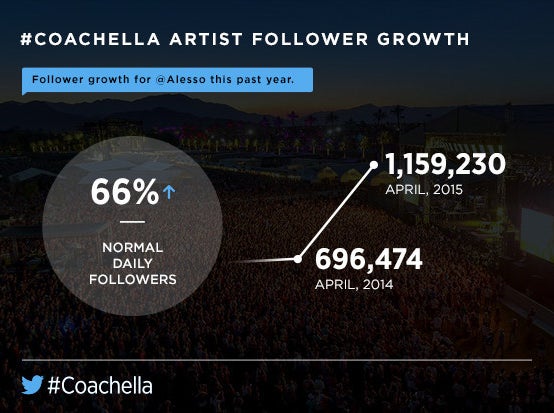Image resolution: width=554 pixels, height=413 pixels.
Task: Click the 1,159,230 follower count
Action: tap(445, 164)
